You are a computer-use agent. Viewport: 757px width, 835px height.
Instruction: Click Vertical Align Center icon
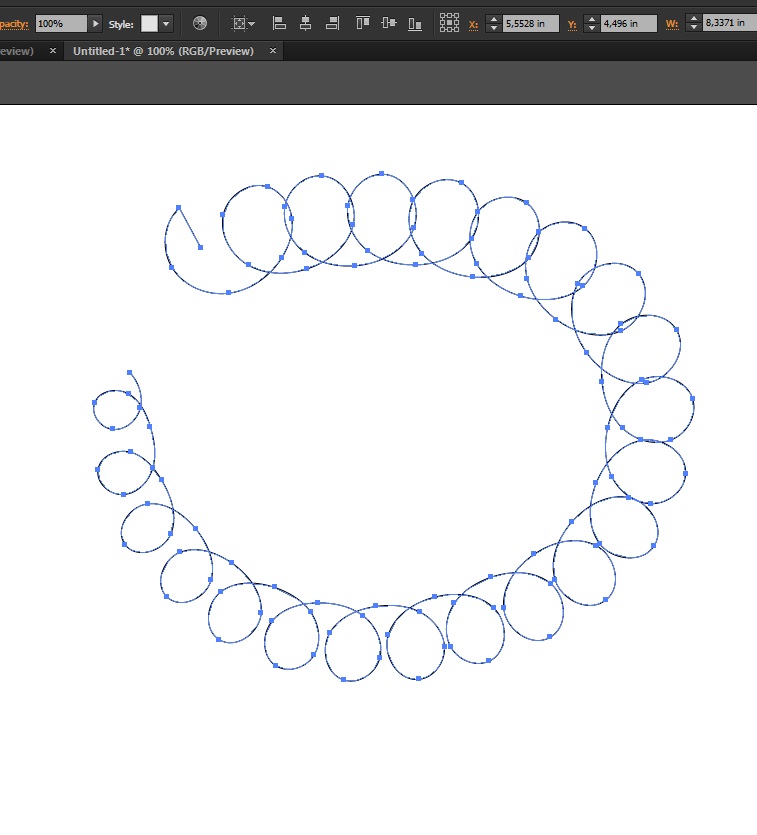click(389, 23)
